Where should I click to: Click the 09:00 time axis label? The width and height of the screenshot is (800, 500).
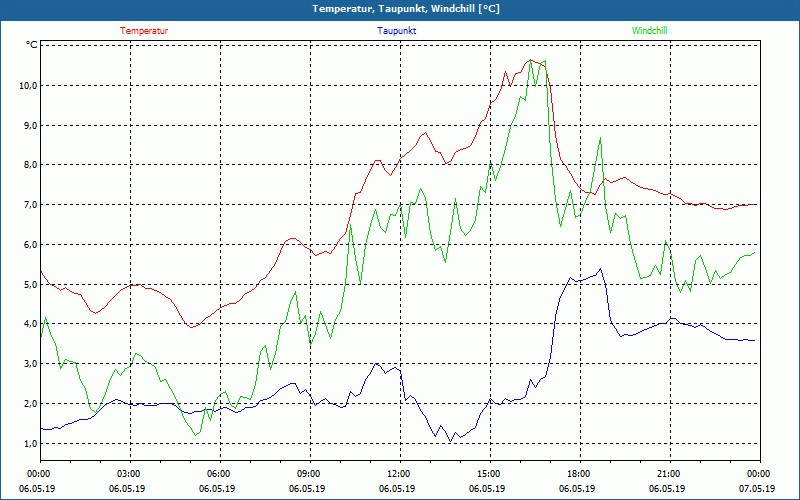coord(309,474)
